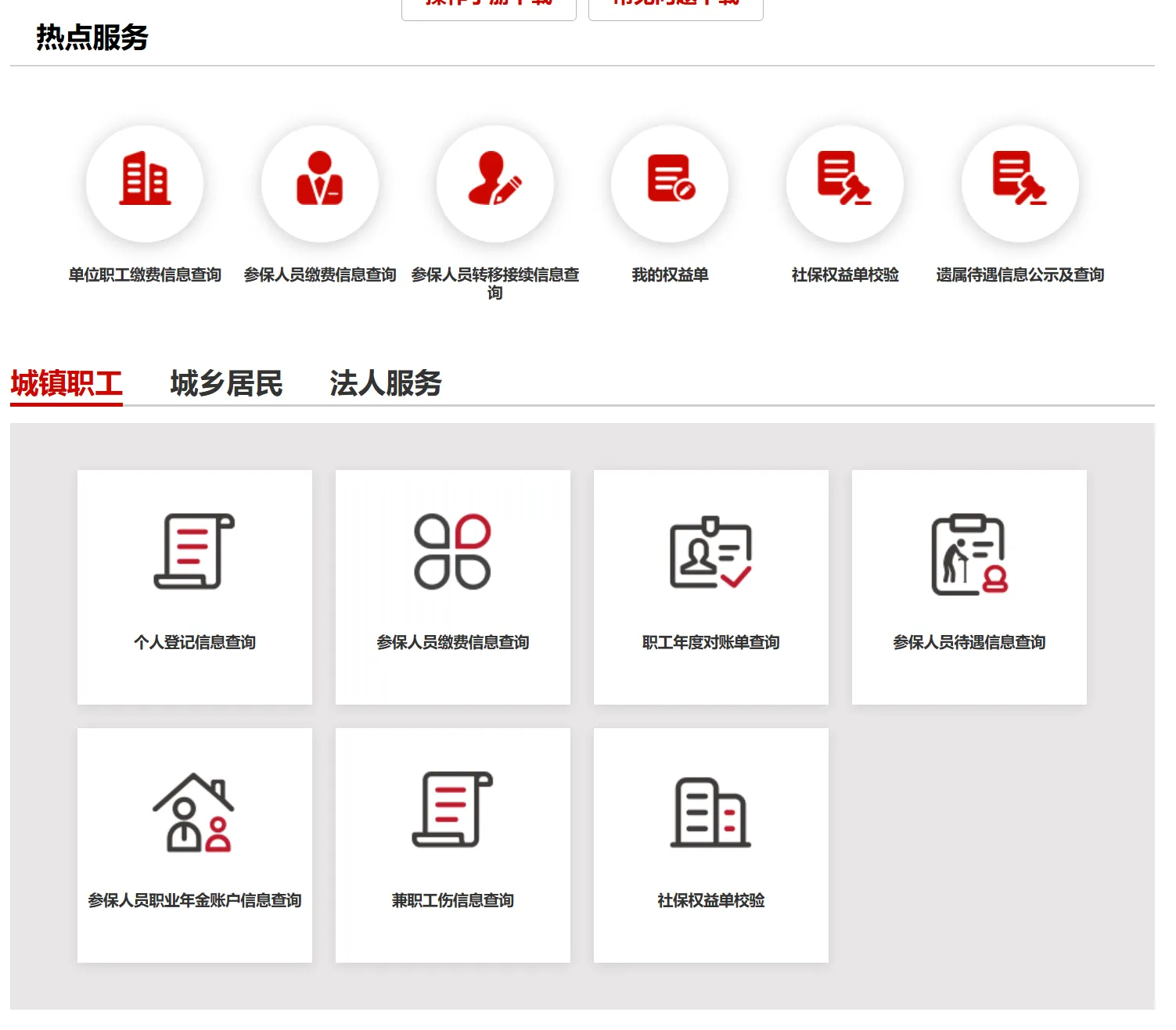
Task: Open the 参保人员职业年金账户信息查询 house icon
Action: pyautogui.click(x=194, y=812)
